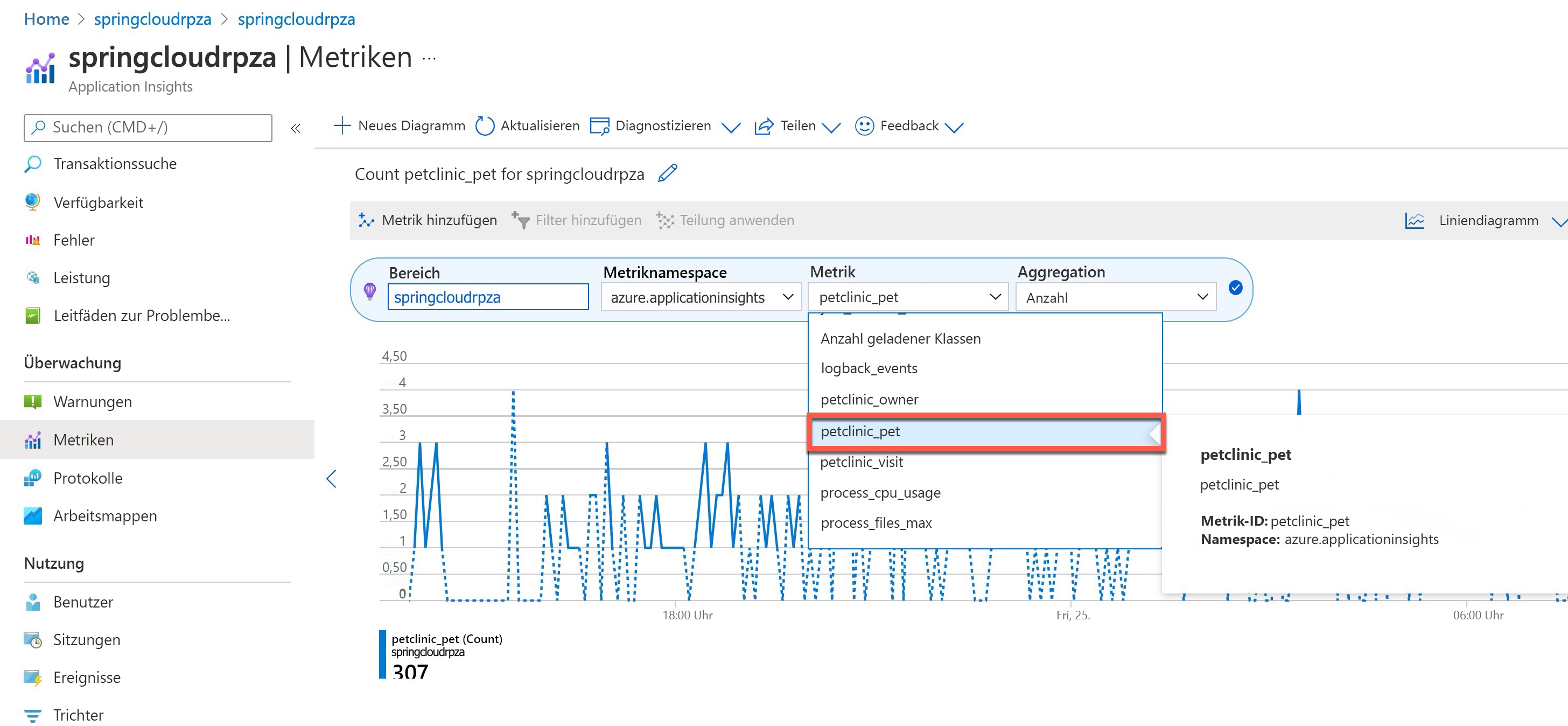Click the petclinic_pet (Count) legend label
Viewport: 1568px width, 726px height.
(447, 639)
